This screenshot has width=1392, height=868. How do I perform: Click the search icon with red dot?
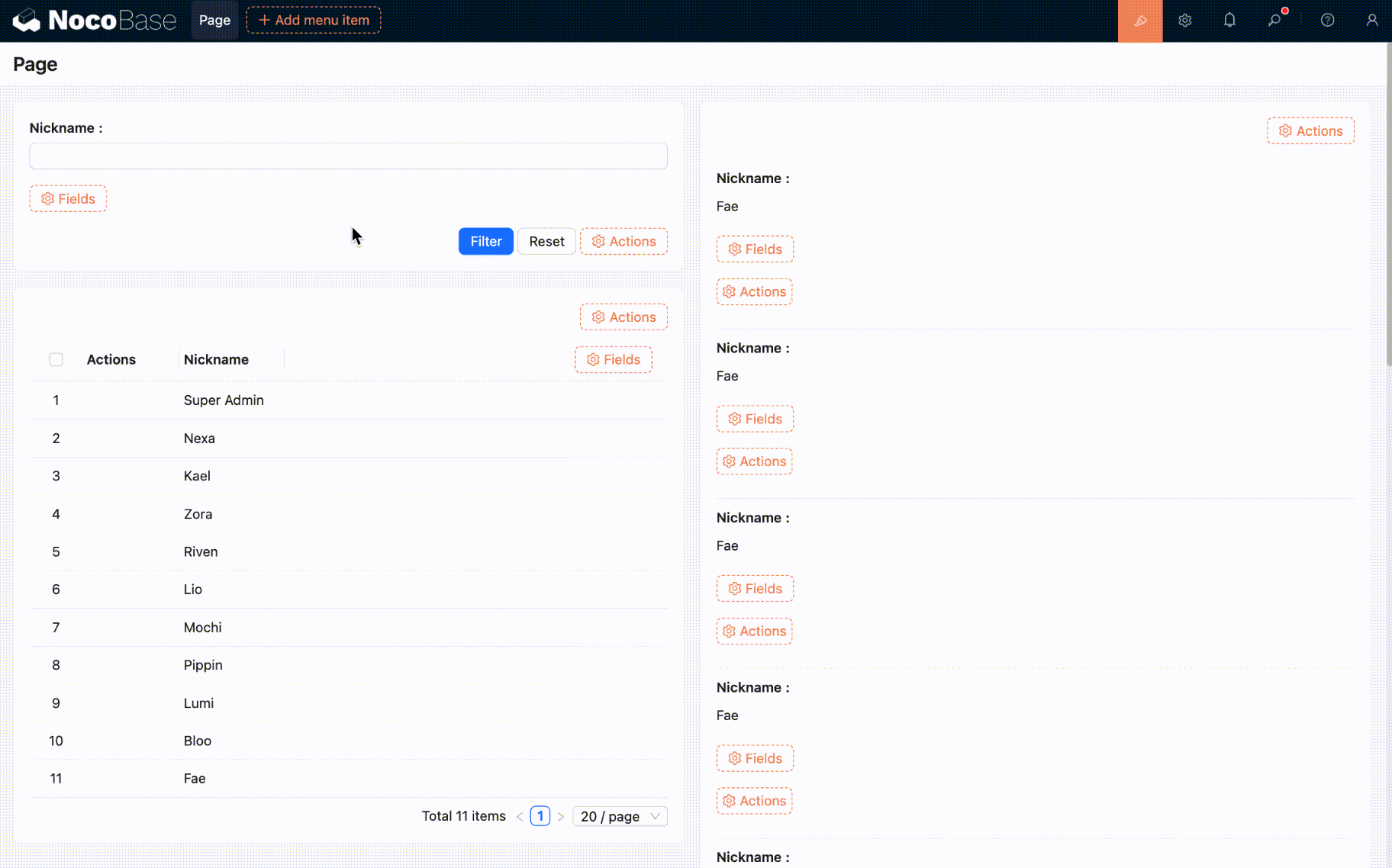point(1274,21)
